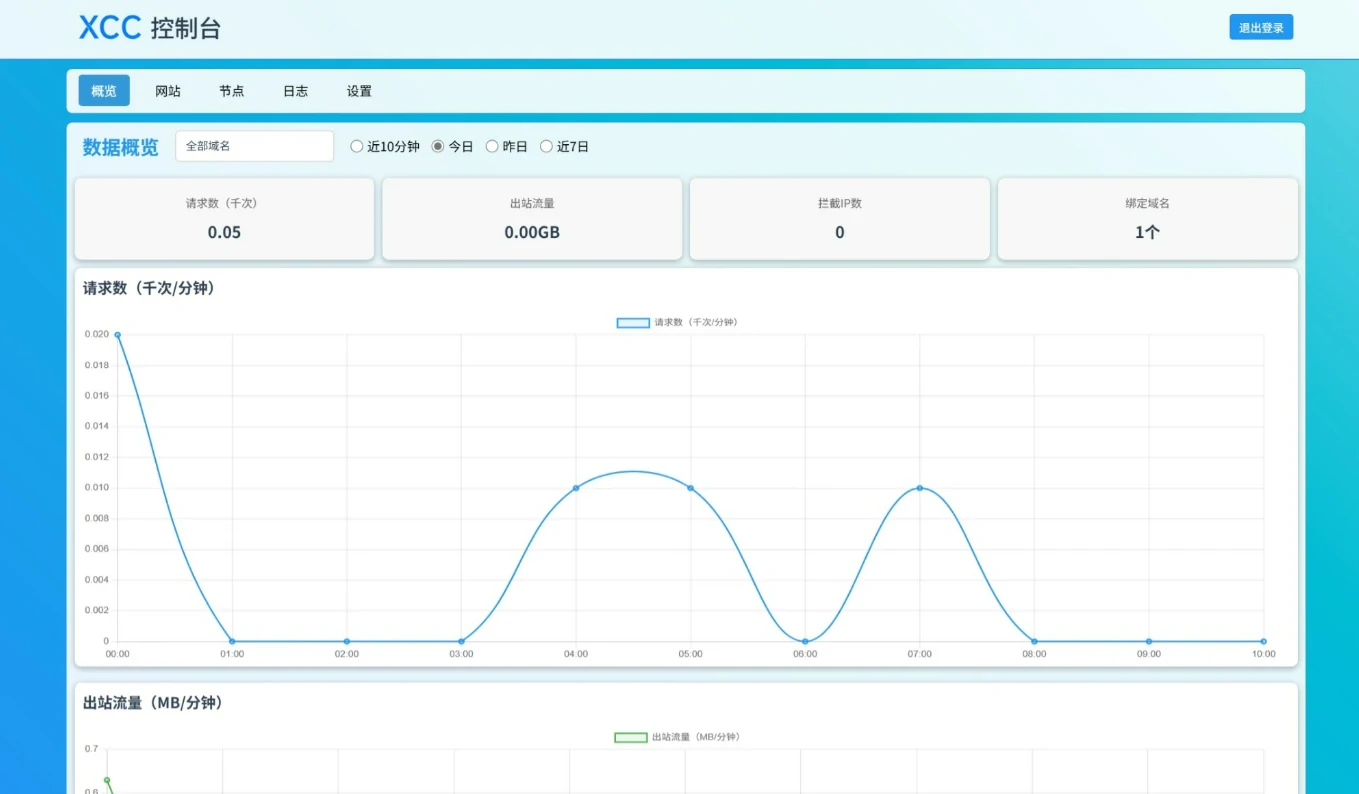Screen dimensions: 1359x794
Task: Click the 全部域名 domain filter field
Action: pos(254,146)
